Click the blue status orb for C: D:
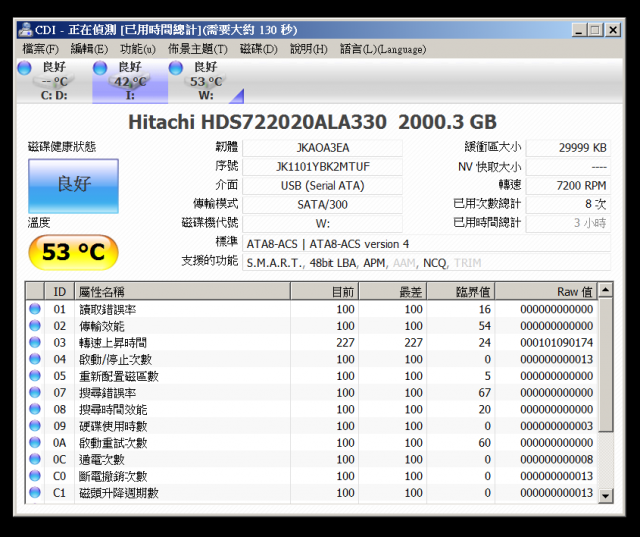Image resolution: width=640 pixels, height=537 pixels. point(24,68)
